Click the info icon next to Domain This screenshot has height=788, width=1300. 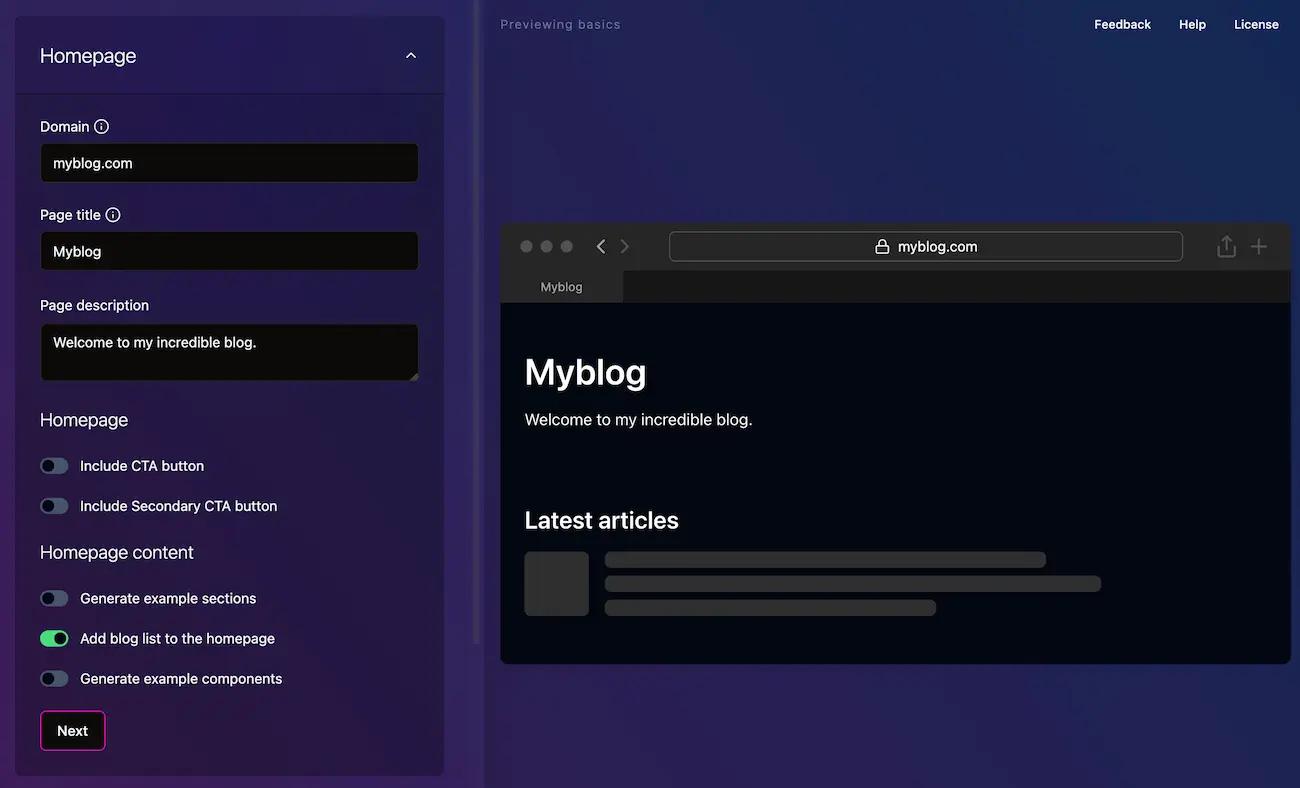pyautogui.click(x=102, y=126)
